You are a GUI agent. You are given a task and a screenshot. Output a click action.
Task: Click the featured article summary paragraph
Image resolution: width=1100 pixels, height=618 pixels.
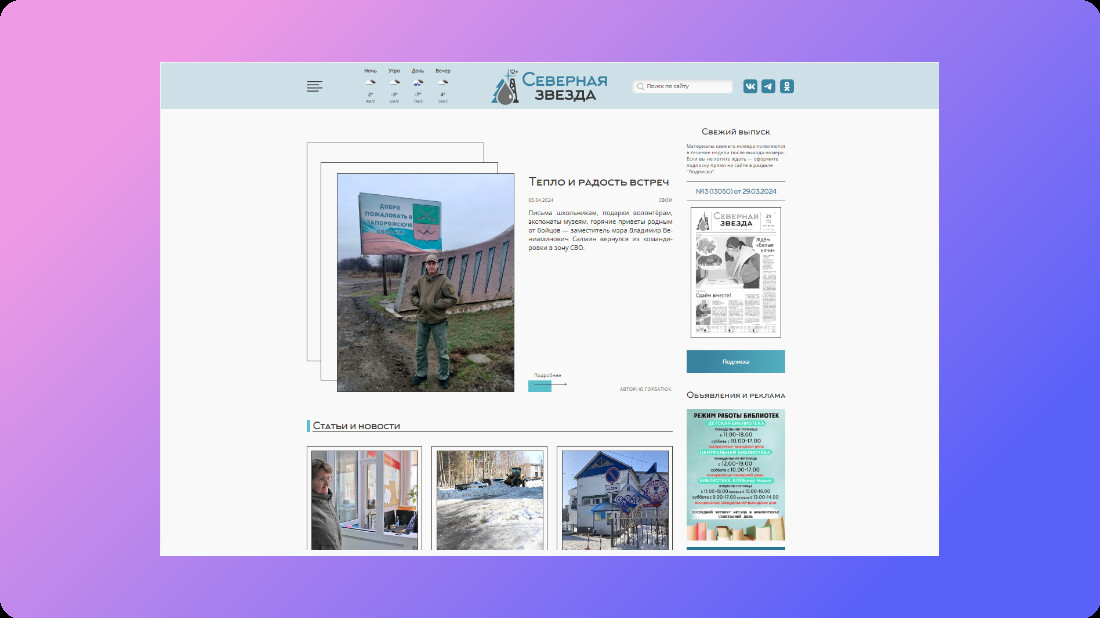(x=600, y=230)
